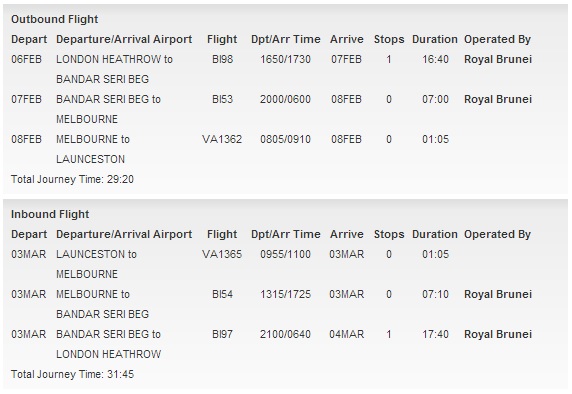The width and height of the screenshot is (572, 394).
Task: Click the Inbound Flight heading
Action: coord(50,214)
